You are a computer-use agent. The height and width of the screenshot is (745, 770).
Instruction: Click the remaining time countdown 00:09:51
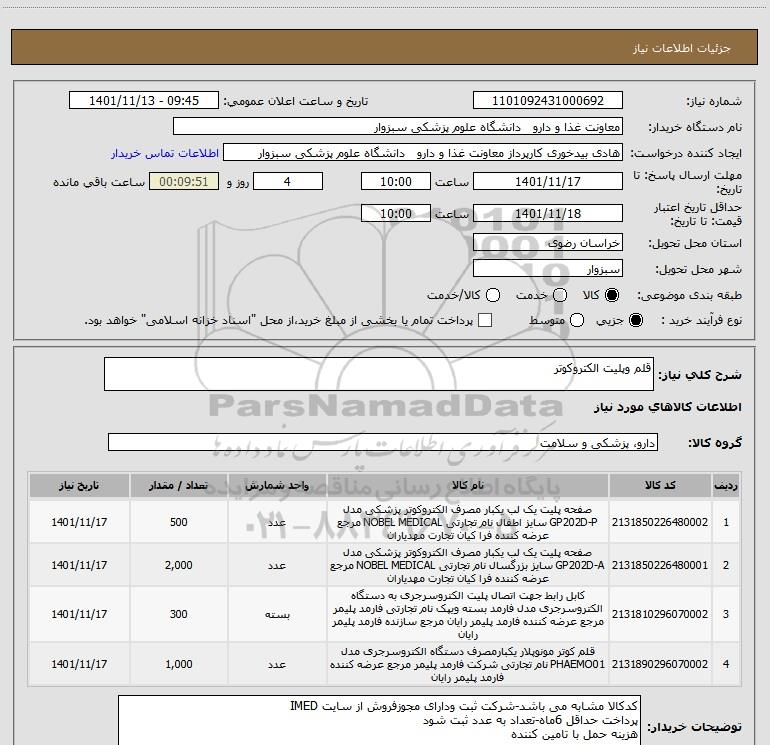pos(184,181)
